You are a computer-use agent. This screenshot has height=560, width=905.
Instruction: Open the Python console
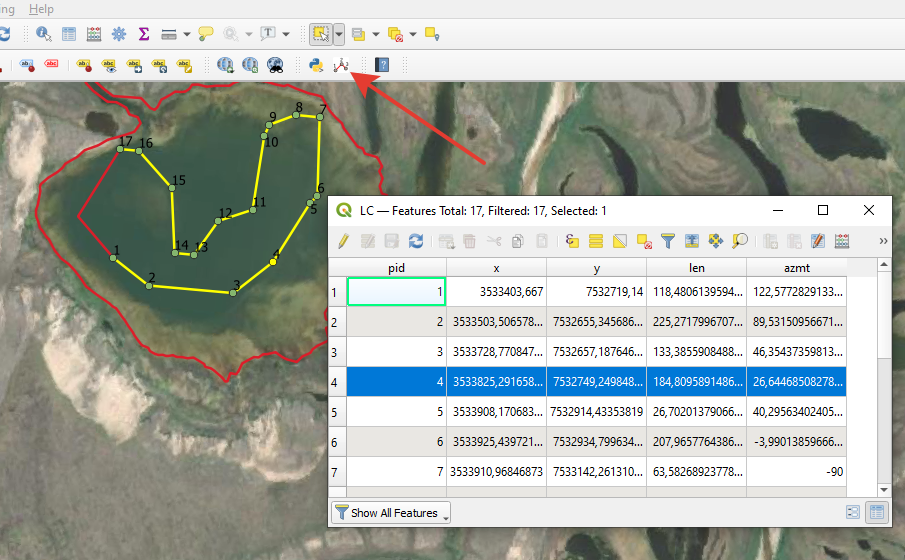coord(316,66)
